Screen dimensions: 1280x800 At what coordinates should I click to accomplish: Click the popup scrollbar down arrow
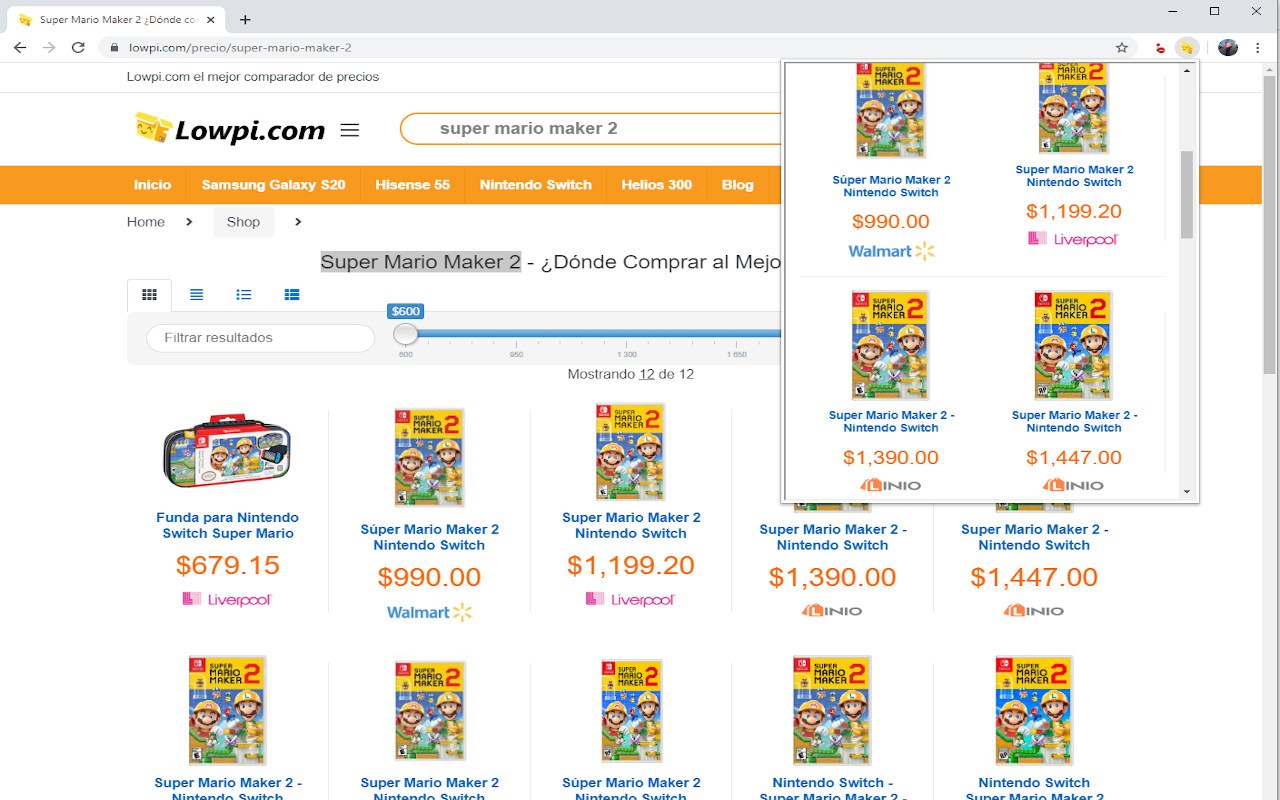click(x=1187, y=491)
